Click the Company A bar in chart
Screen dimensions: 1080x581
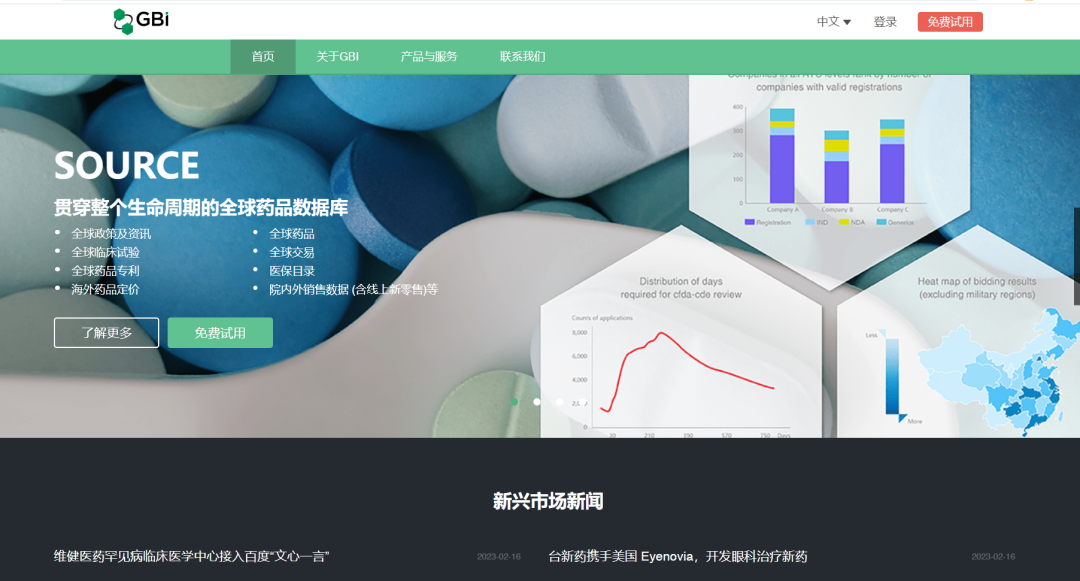(782, 156)
